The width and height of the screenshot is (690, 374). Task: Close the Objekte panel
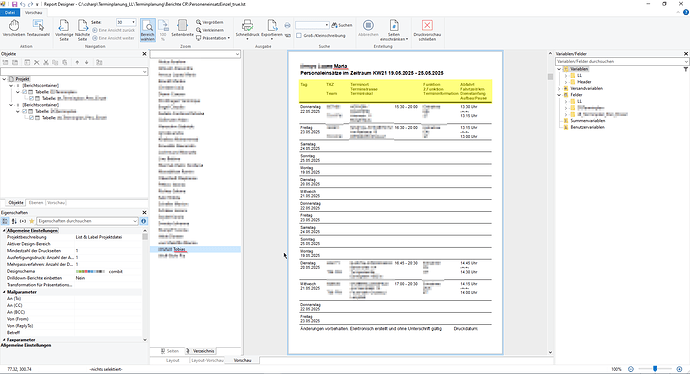click(x=144, y=54)
